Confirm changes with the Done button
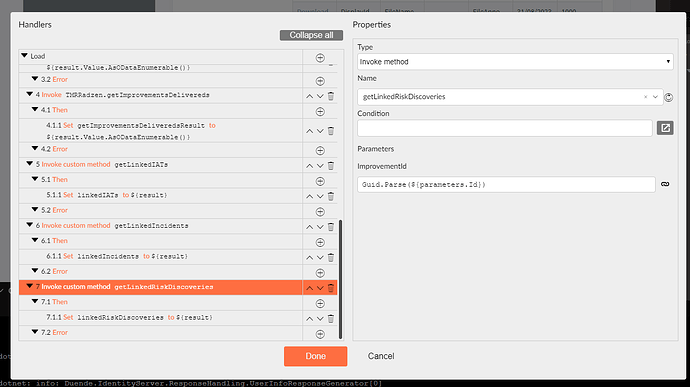 tap(316, 356)
